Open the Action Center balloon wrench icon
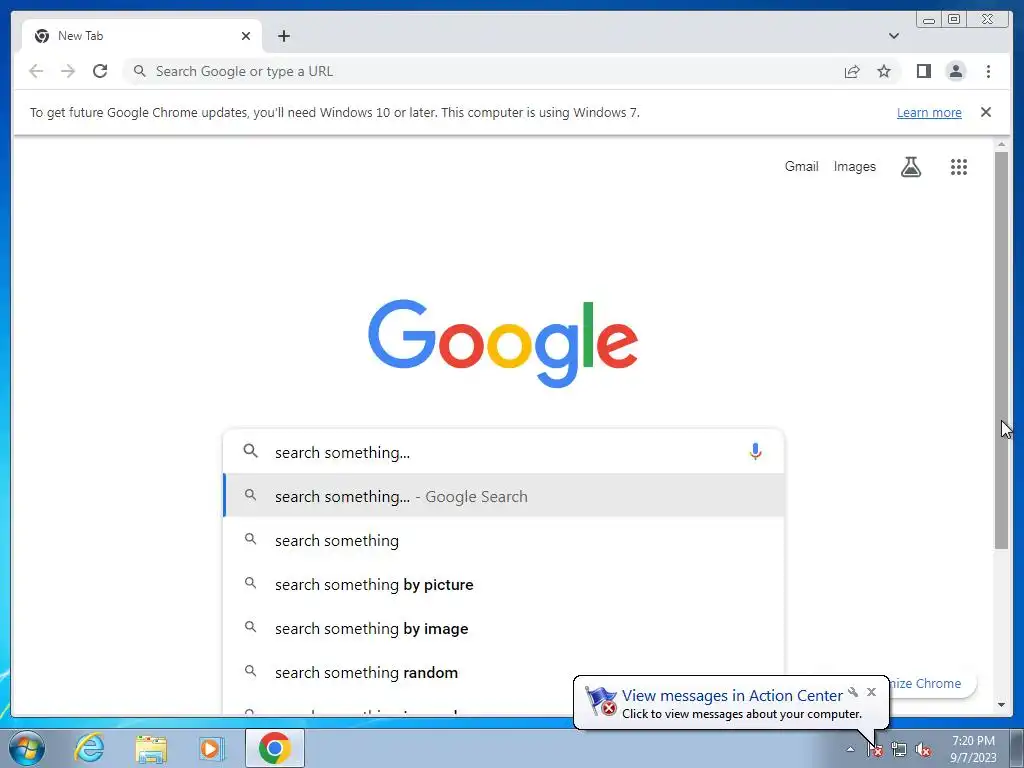 click(853, 692)
